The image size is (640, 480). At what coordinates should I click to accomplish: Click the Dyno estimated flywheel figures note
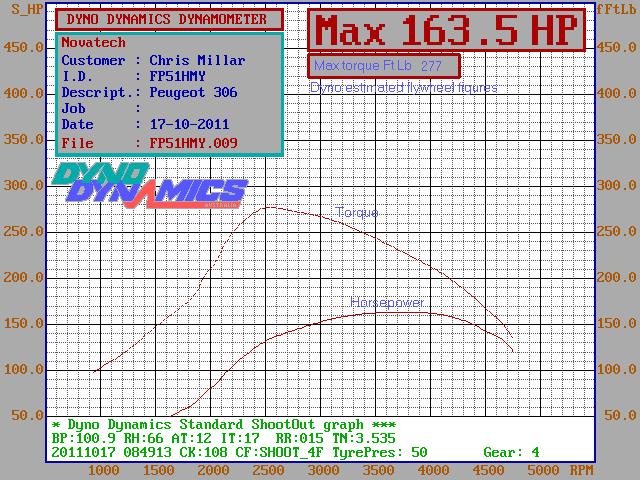(x=403, y=88)
